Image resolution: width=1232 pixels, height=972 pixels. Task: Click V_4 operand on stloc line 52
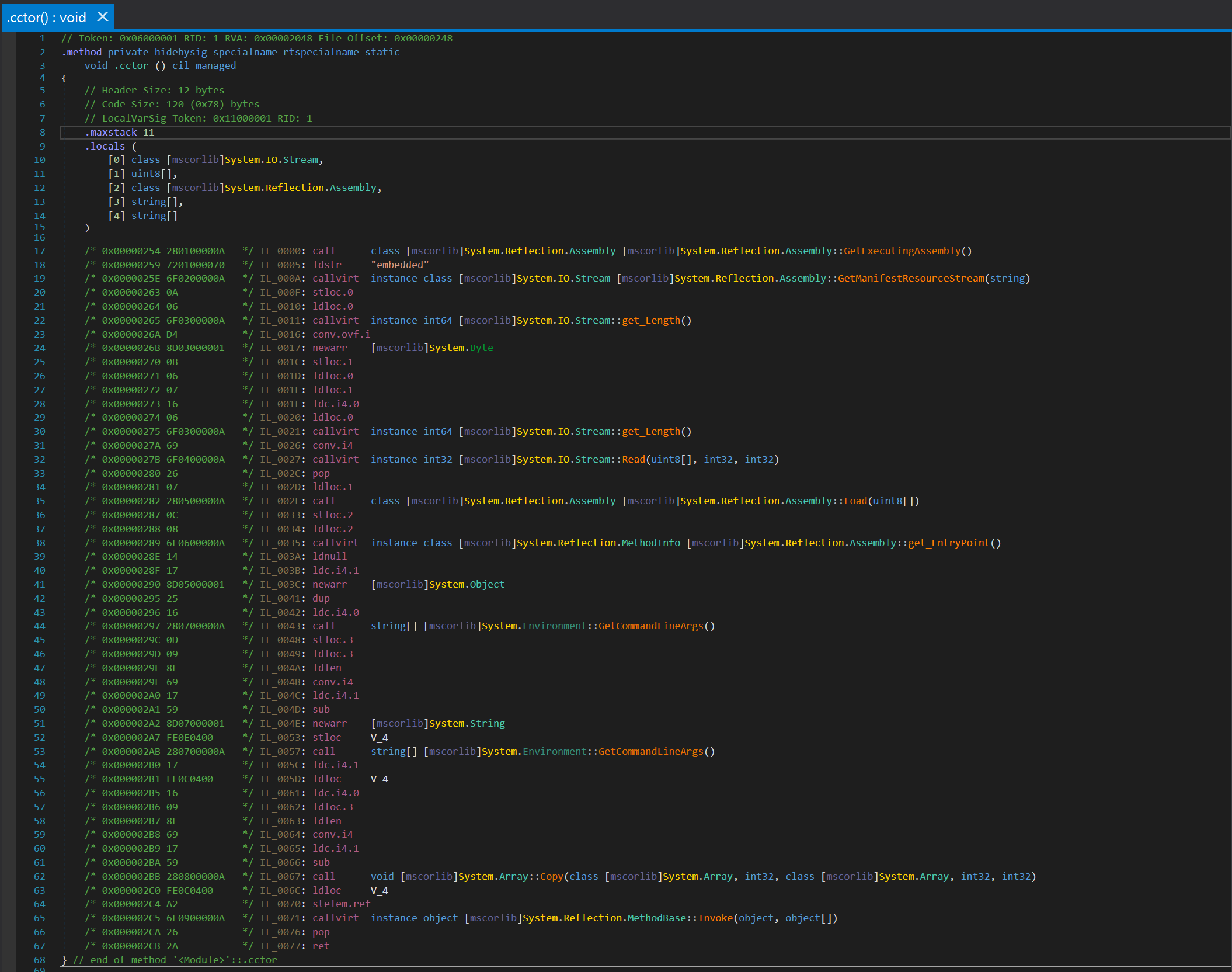tap(380, 737)
